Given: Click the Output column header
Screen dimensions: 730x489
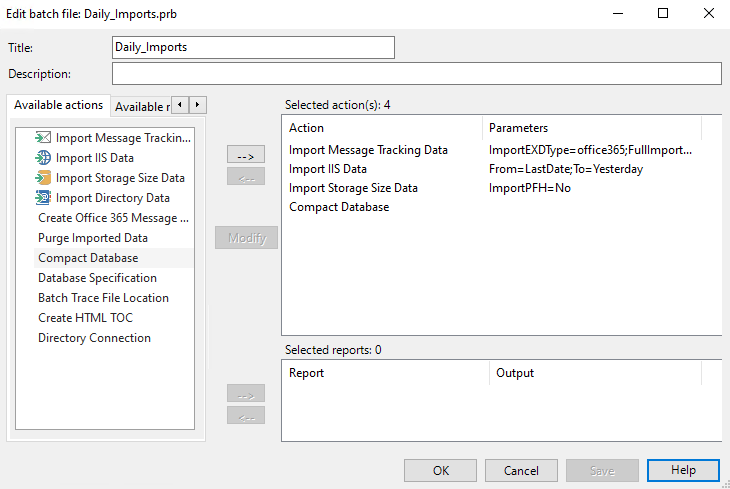Looking at the screenshot, I should (595, 373).
